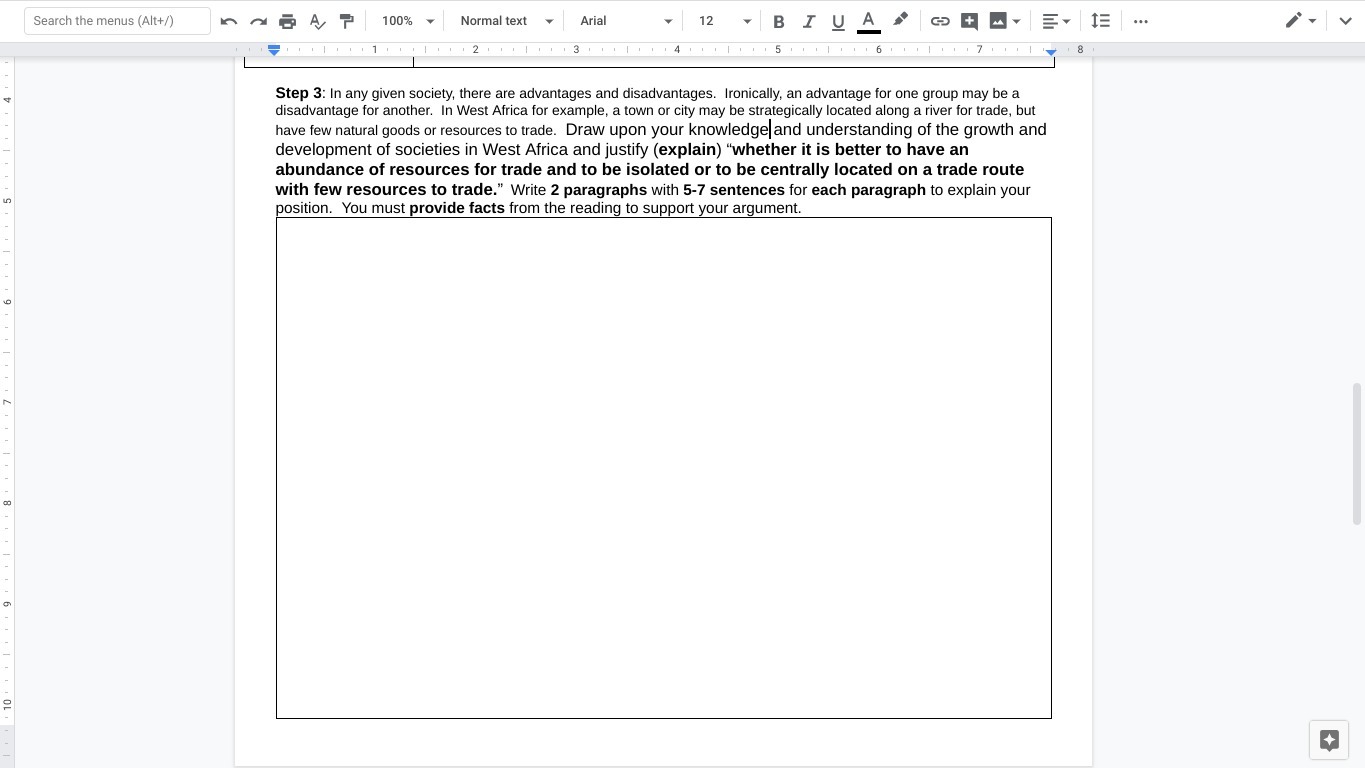This screenshot has height=768, width=1365.
Task: Show more toolbar options ellipsis
Action: click(x=1141, y=21)
